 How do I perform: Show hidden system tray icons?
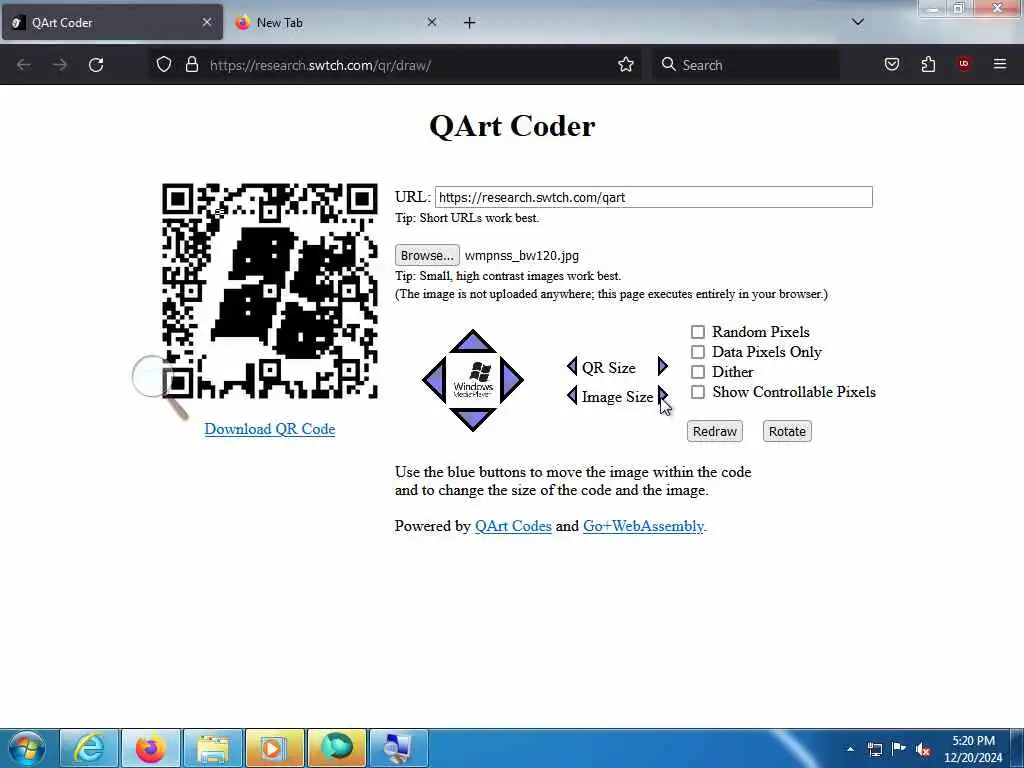point(850,749)
